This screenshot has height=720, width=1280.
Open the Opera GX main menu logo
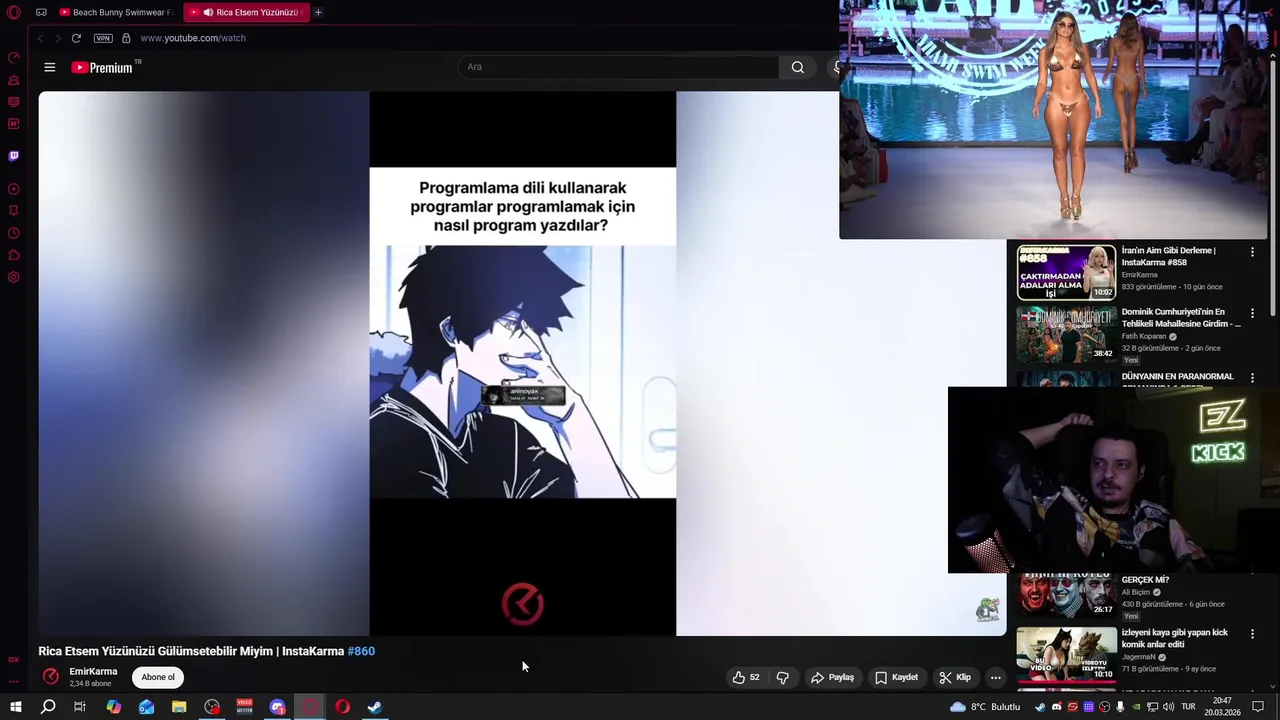click(13, 12)
